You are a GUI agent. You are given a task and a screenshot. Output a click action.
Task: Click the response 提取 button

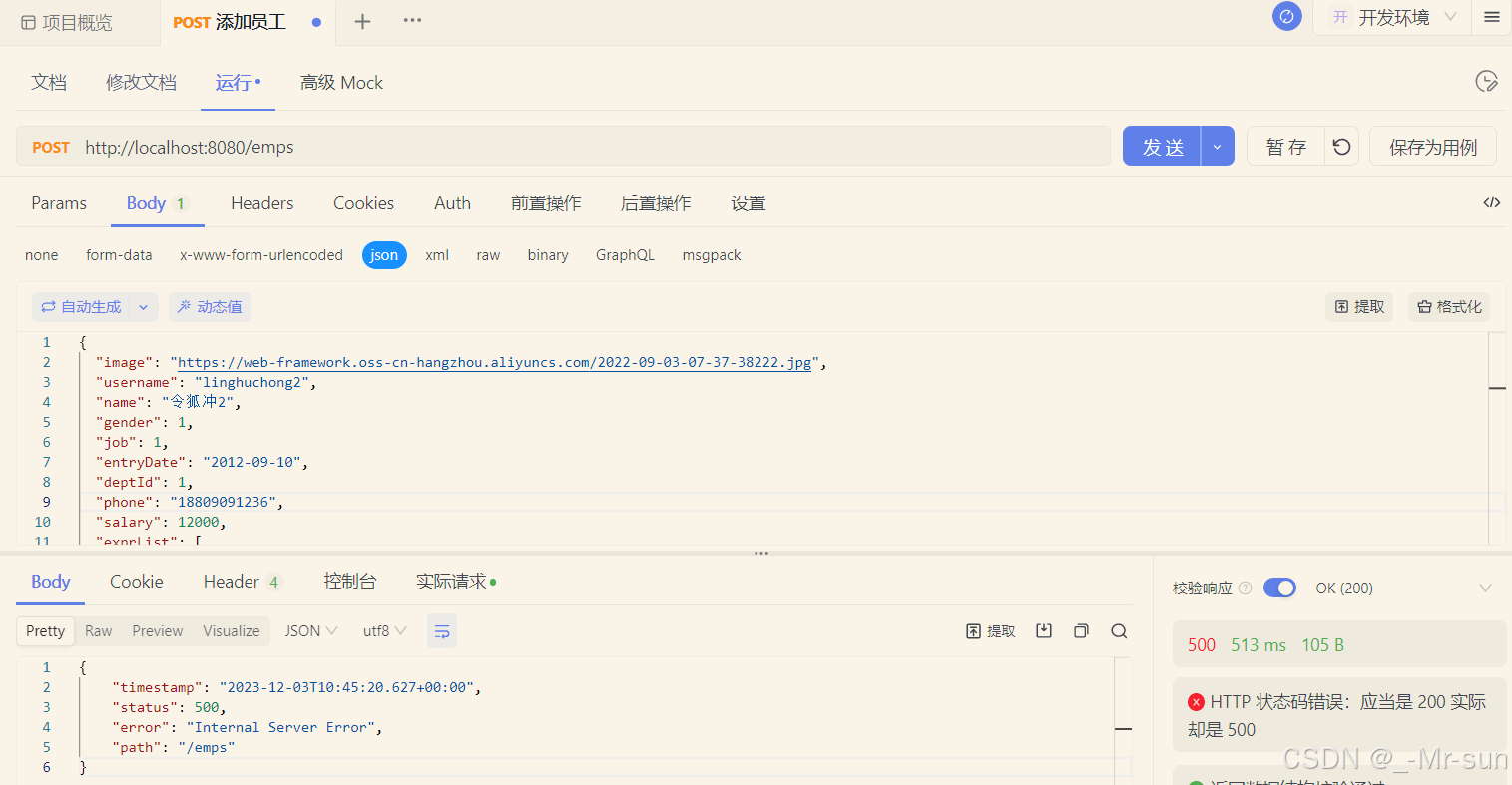(991, 631)
